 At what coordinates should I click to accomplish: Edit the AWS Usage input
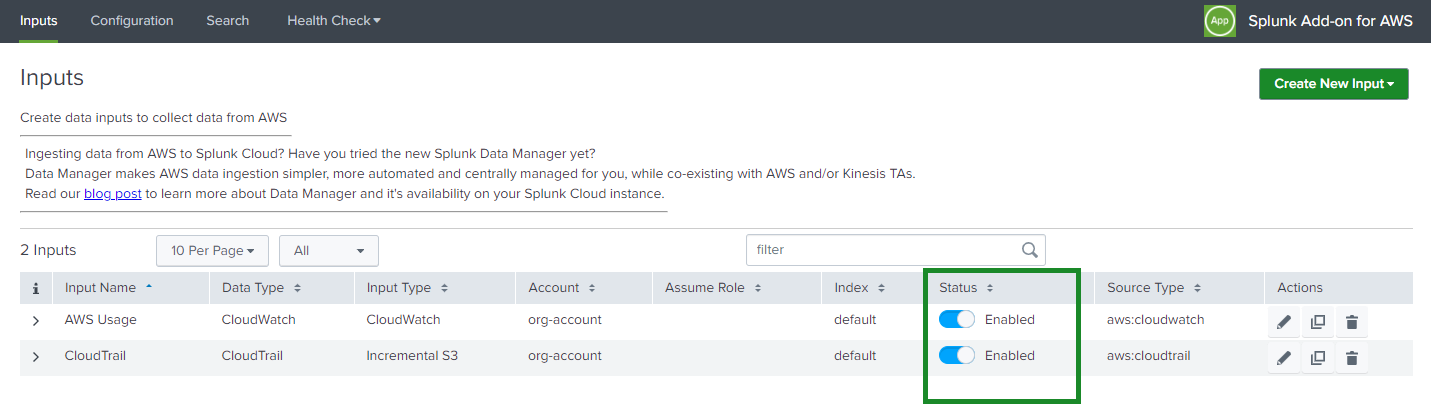point(1284,321)
